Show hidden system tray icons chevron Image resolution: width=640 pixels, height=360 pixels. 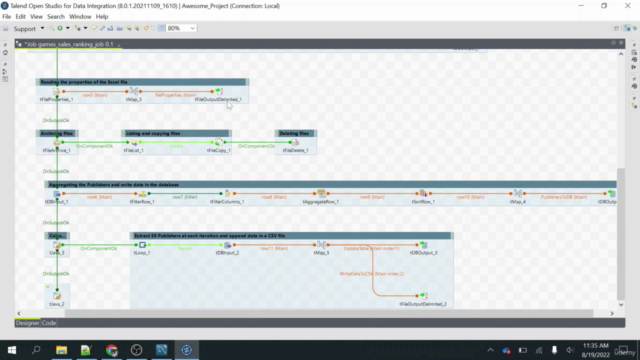[x=490, y=350]
